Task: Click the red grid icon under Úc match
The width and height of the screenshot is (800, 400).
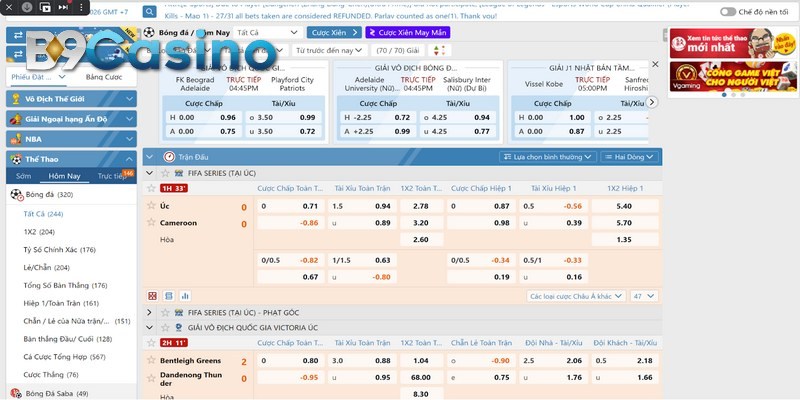Action: (x=153, y=296)
